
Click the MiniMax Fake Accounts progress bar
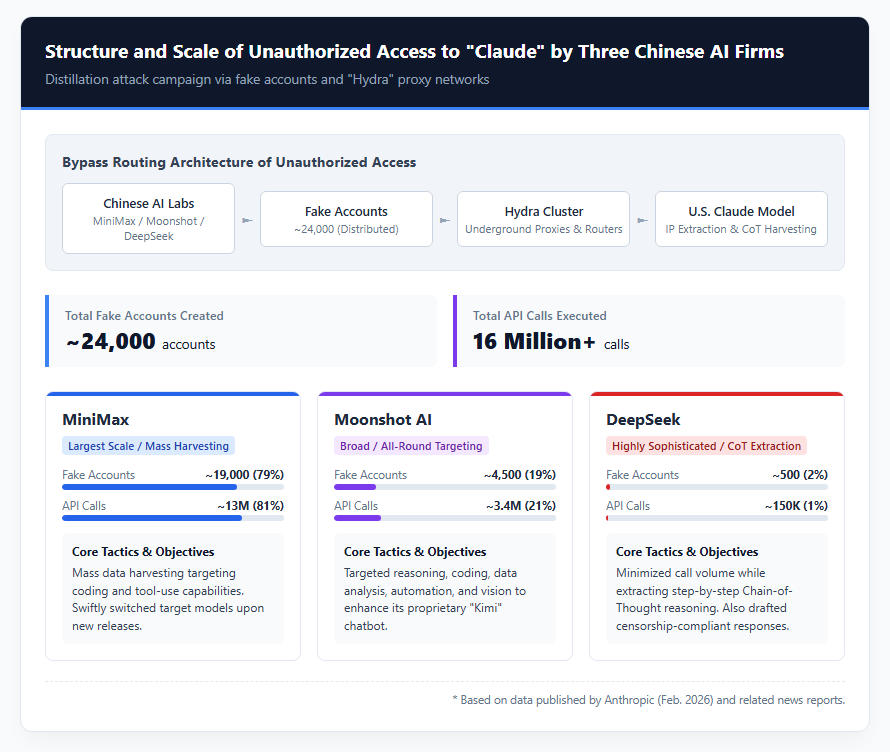pyautogui.click(x=173, y=487)
